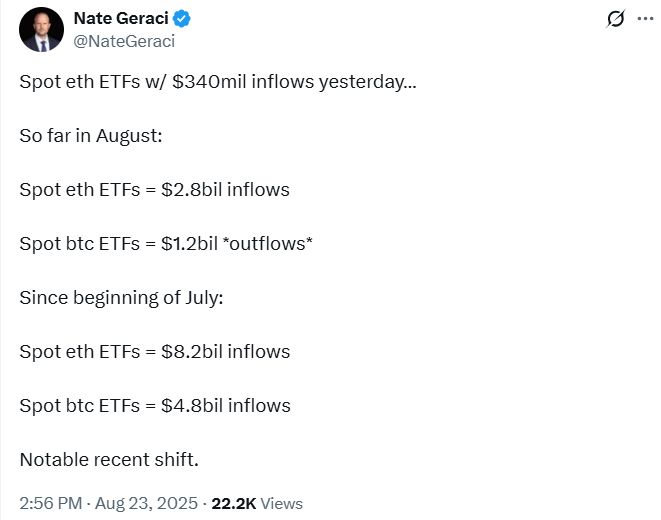Click the 'Notable recent shift.' sentence
This screenshot has height=520, width=661.
[109, 459]
